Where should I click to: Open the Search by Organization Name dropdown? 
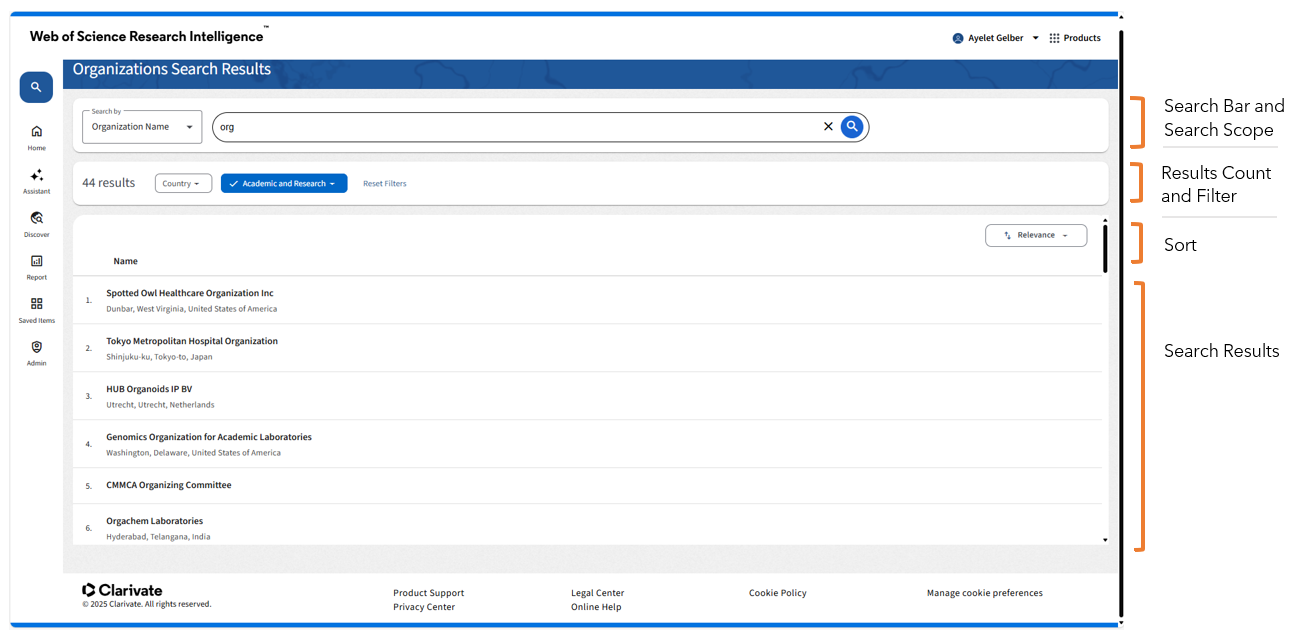point(142,127)
